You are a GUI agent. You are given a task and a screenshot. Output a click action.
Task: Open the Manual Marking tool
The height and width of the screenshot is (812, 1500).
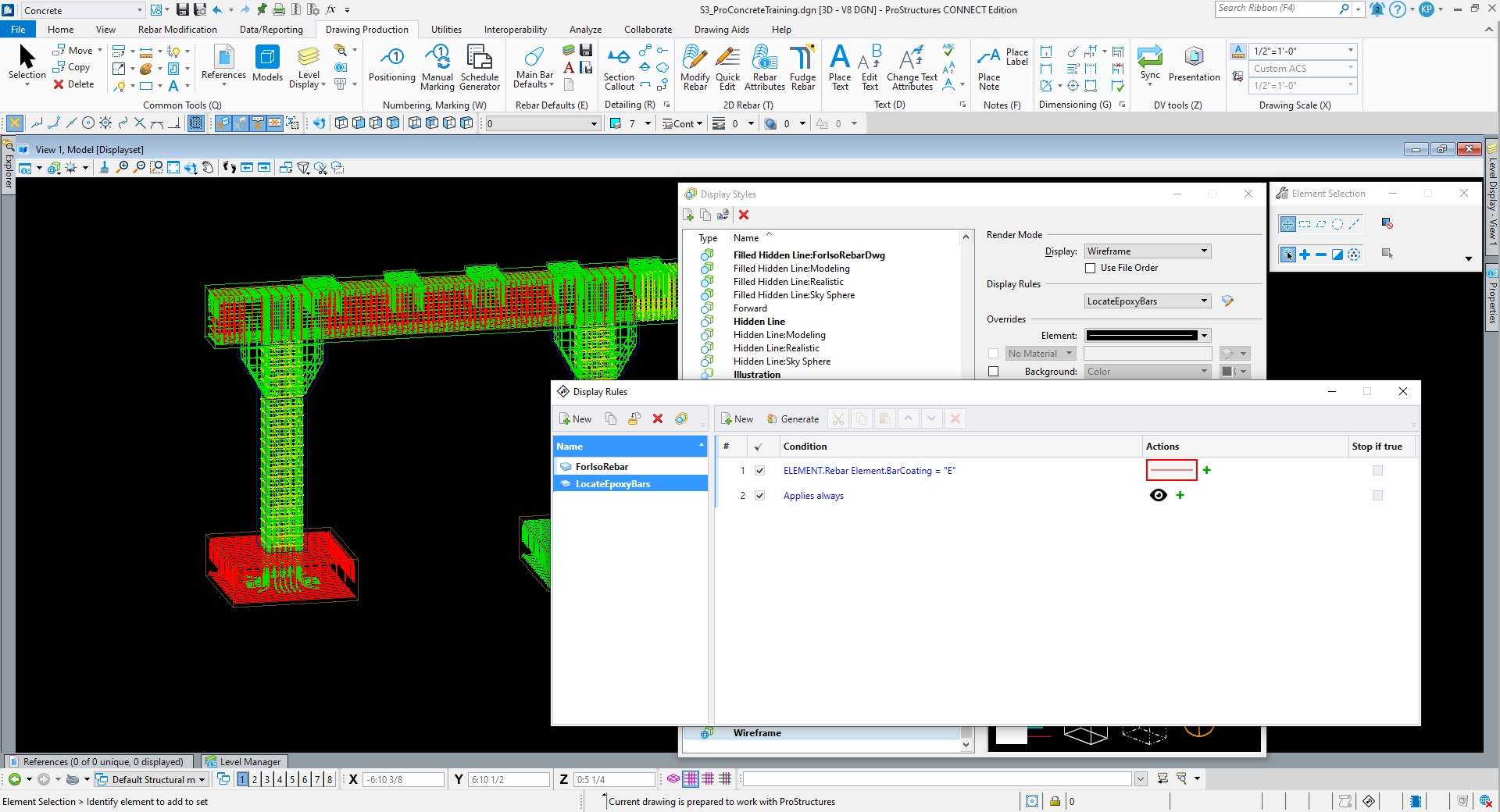pyautogui.click(x=437, y=68)
